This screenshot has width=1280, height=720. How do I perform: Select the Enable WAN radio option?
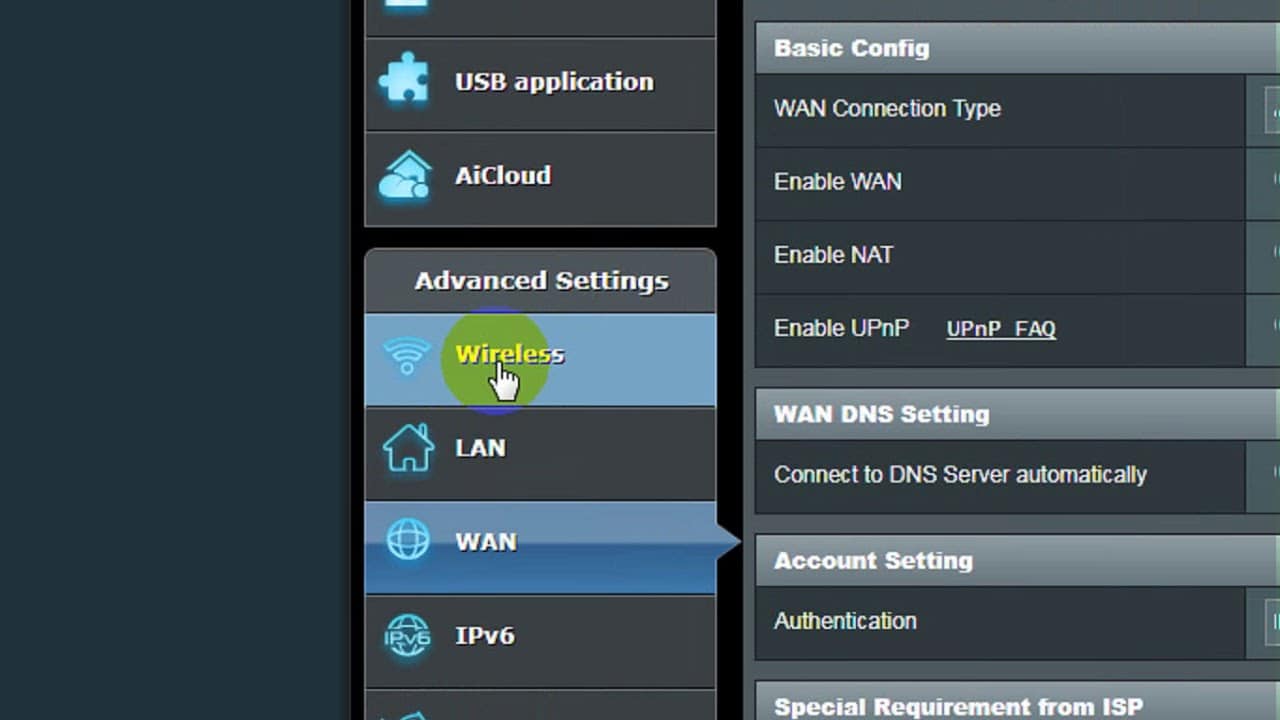1275,182
